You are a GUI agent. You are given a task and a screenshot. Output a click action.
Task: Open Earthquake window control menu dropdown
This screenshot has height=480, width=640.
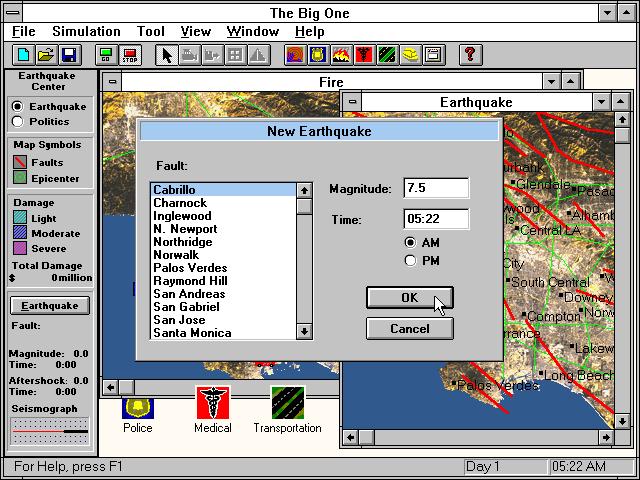[x=353, y=102]
